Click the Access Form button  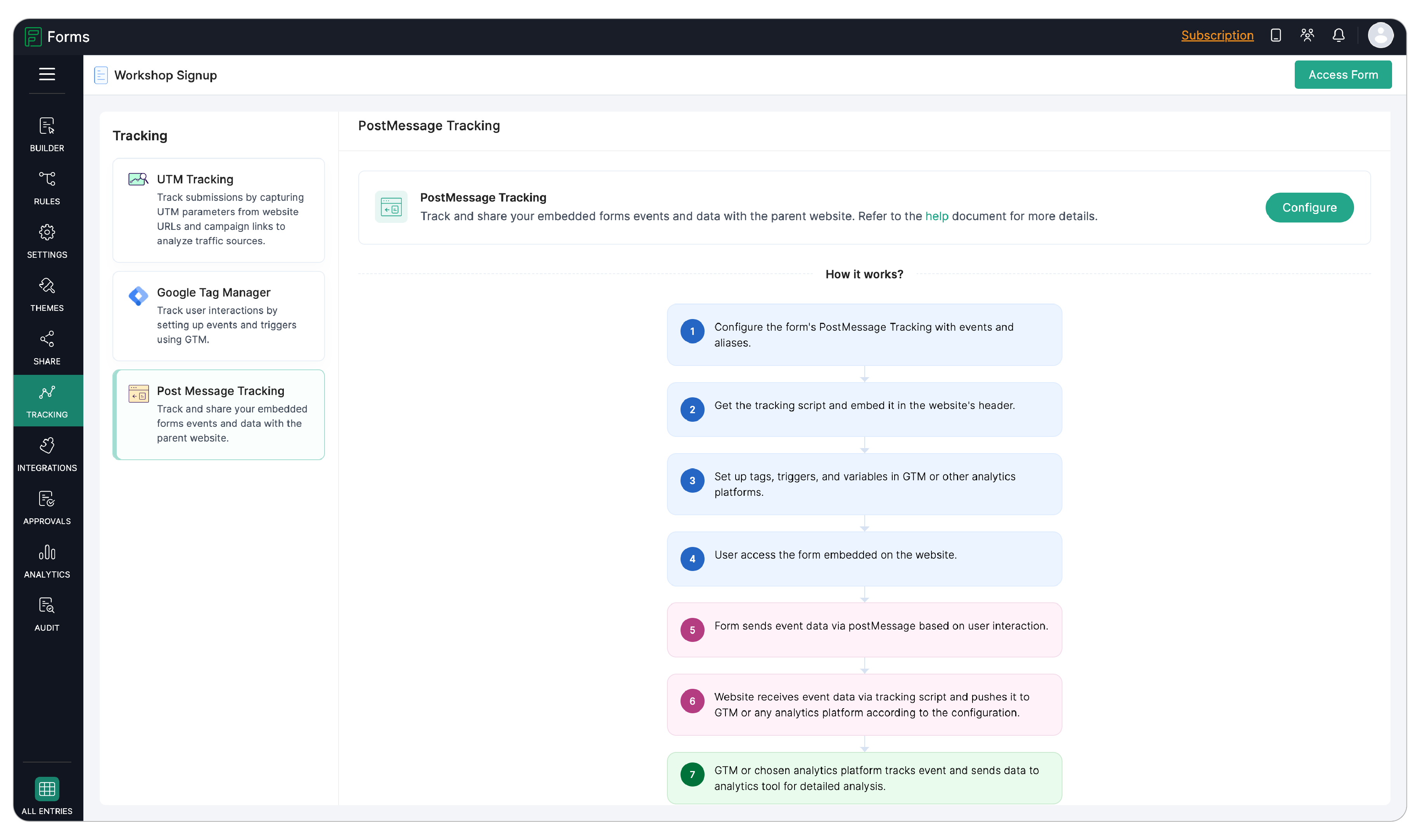coord(1343,75)
